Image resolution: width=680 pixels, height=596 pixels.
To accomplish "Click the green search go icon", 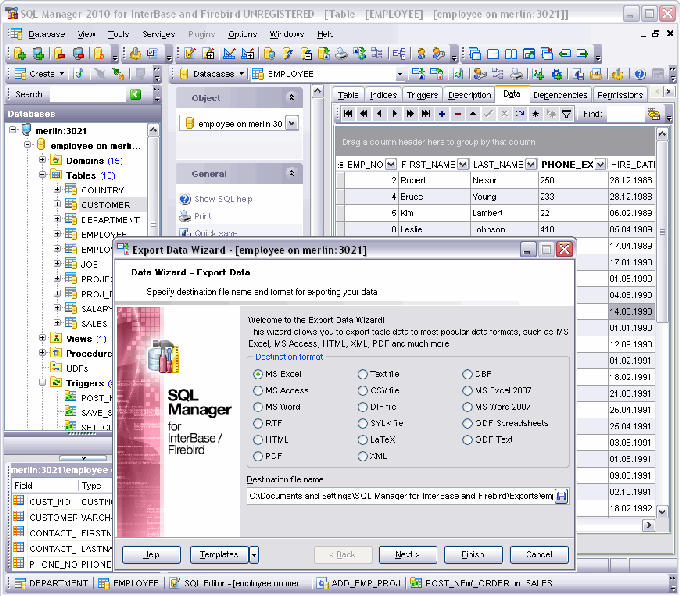I will [136, 94].
